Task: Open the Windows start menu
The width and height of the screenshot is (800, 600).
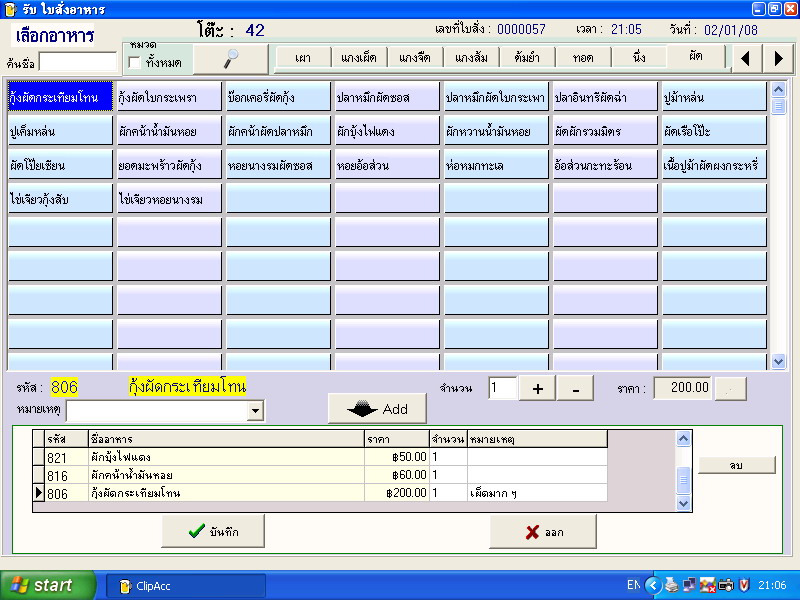Action: [x=47, y=585]
